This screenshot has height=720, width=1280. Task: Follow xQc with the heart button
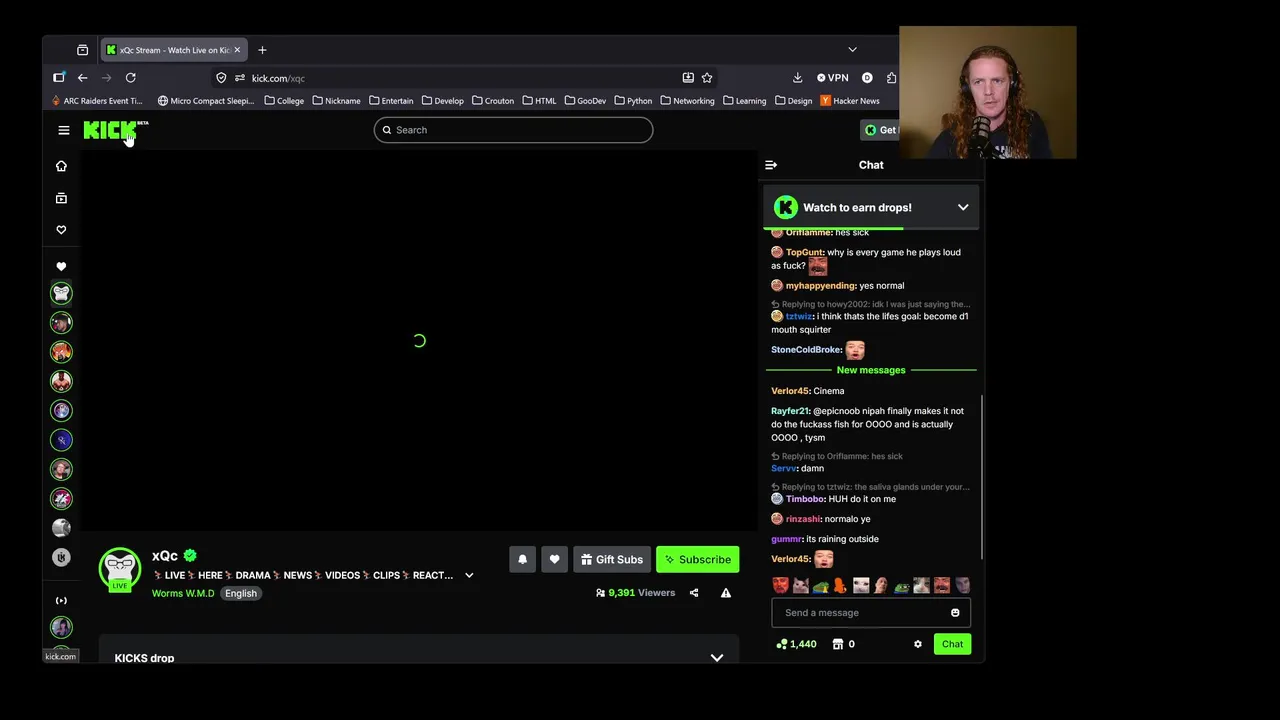click(x=554, y=560)
